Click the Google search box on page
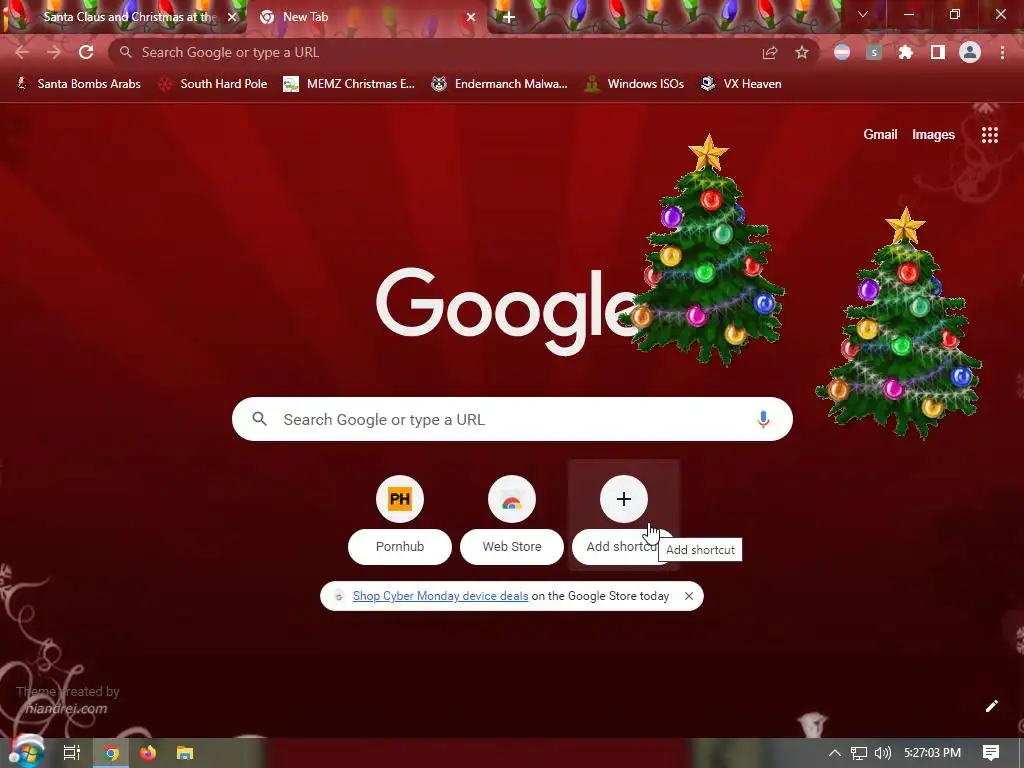Screen dimensions: 1024x768 tap(512, 419)
